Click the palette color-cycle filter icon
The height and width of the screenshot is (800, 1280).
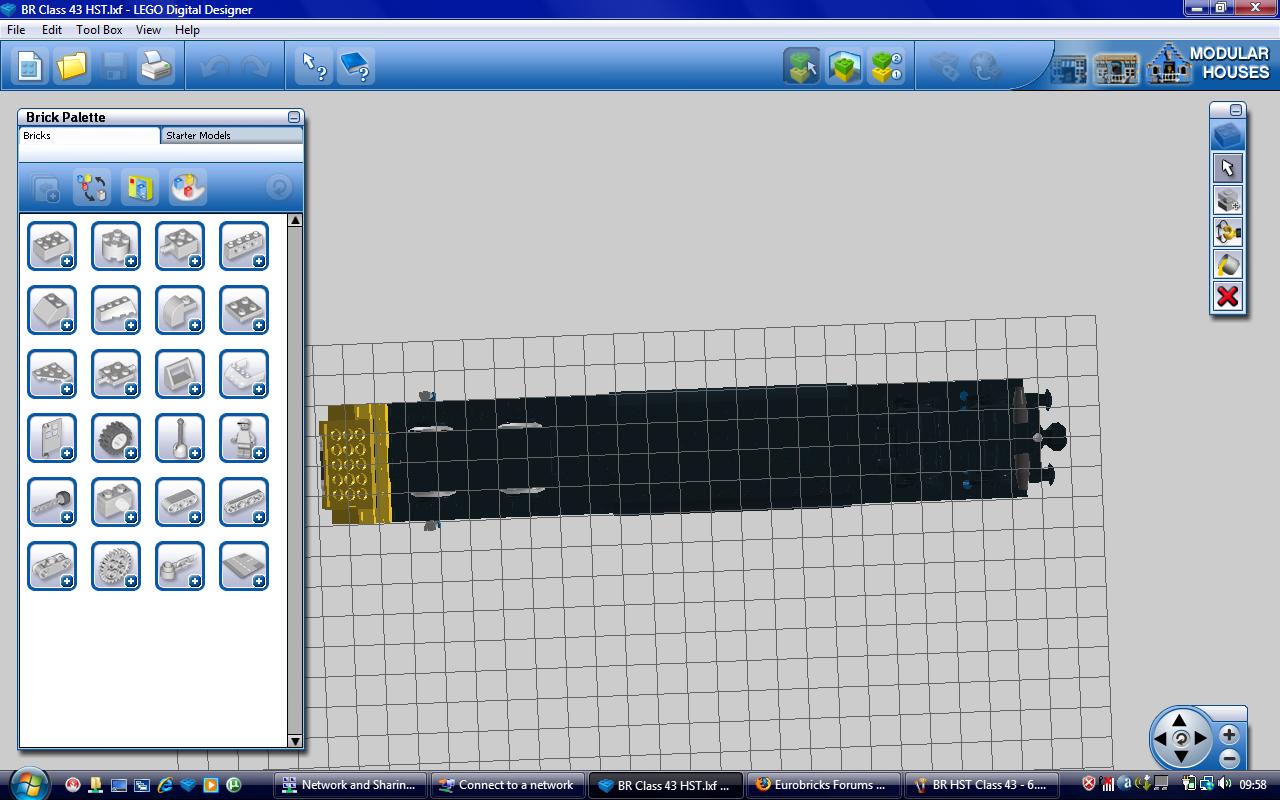(92, 187)
